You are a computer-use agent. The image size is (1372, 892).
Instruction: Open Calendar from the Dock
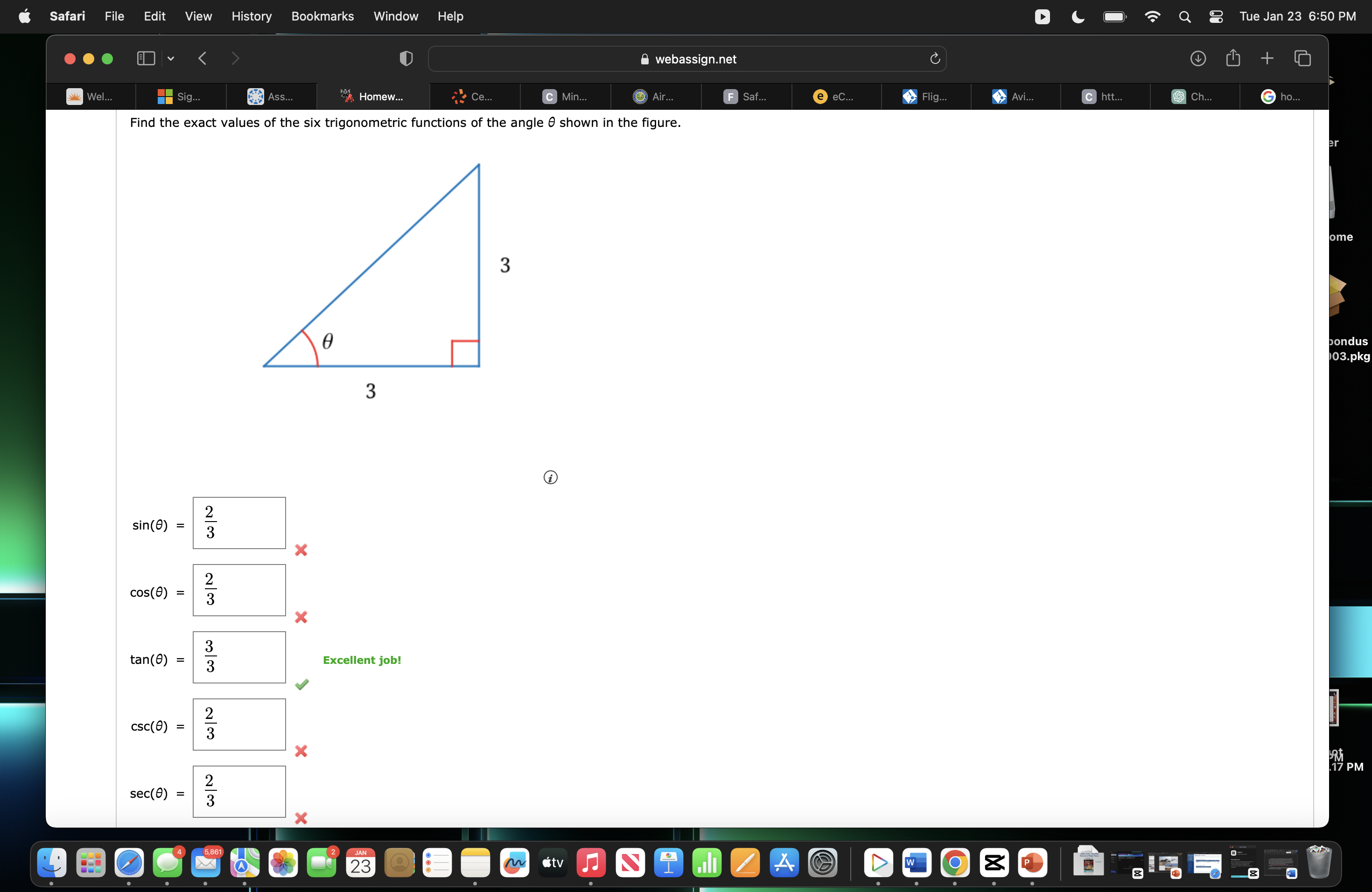[x=360, y=864]
